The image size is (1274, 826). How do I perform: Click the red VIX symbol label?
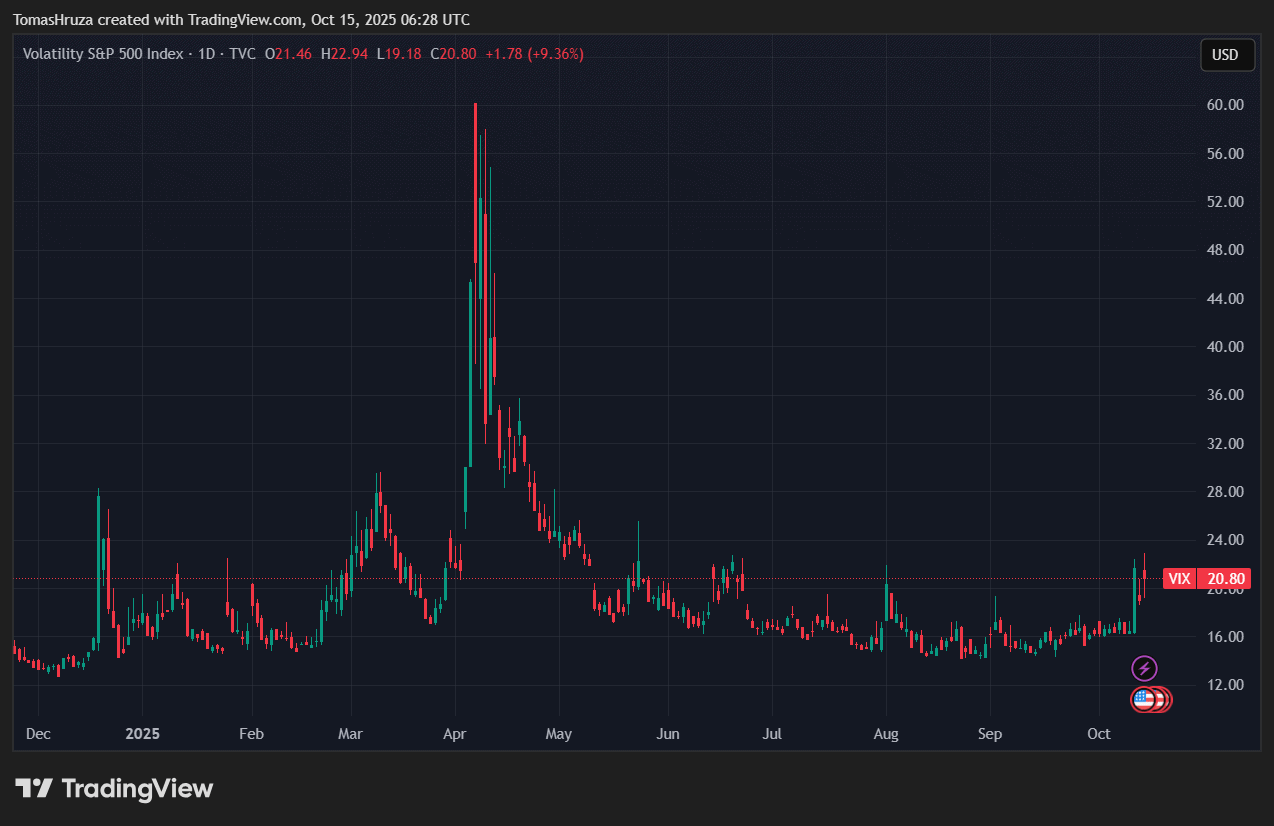[x=1179, y=578]
